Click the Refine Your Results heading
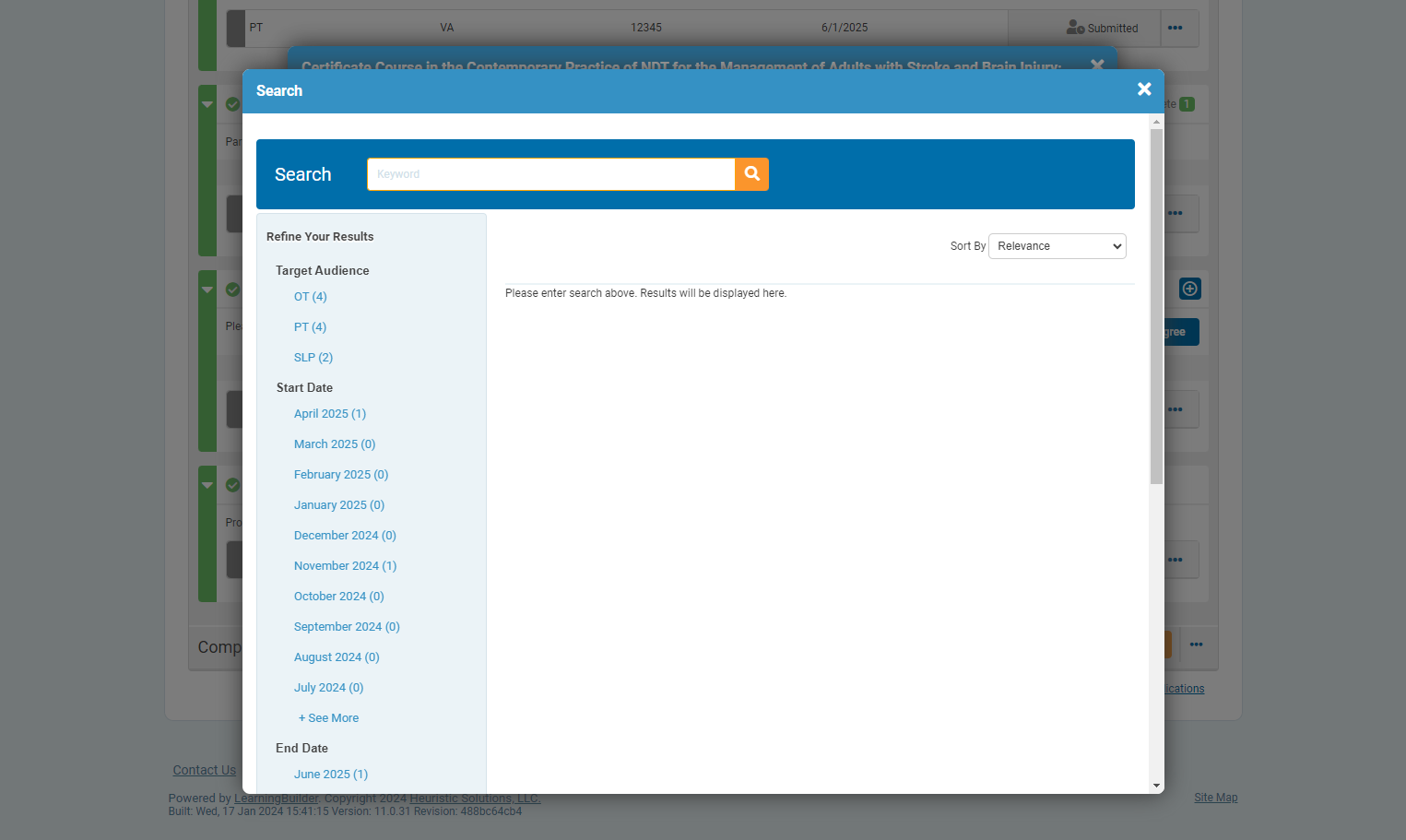Viewport: 1406px width, 840px height. click(320, 237)
